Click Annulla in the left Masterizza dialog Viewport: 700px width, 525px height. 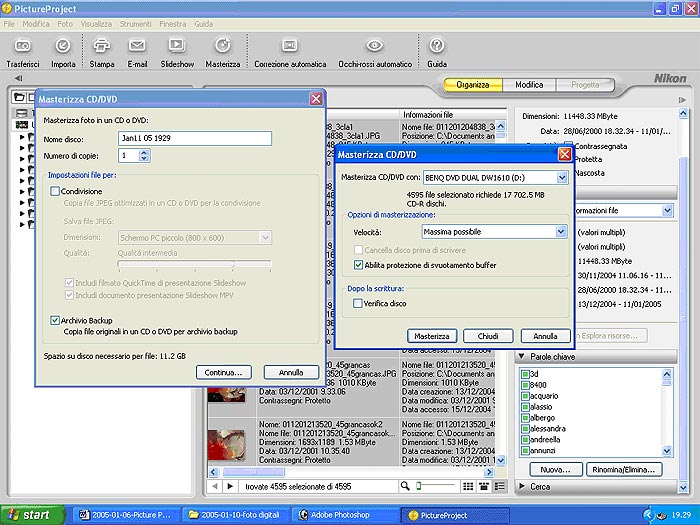291,372
